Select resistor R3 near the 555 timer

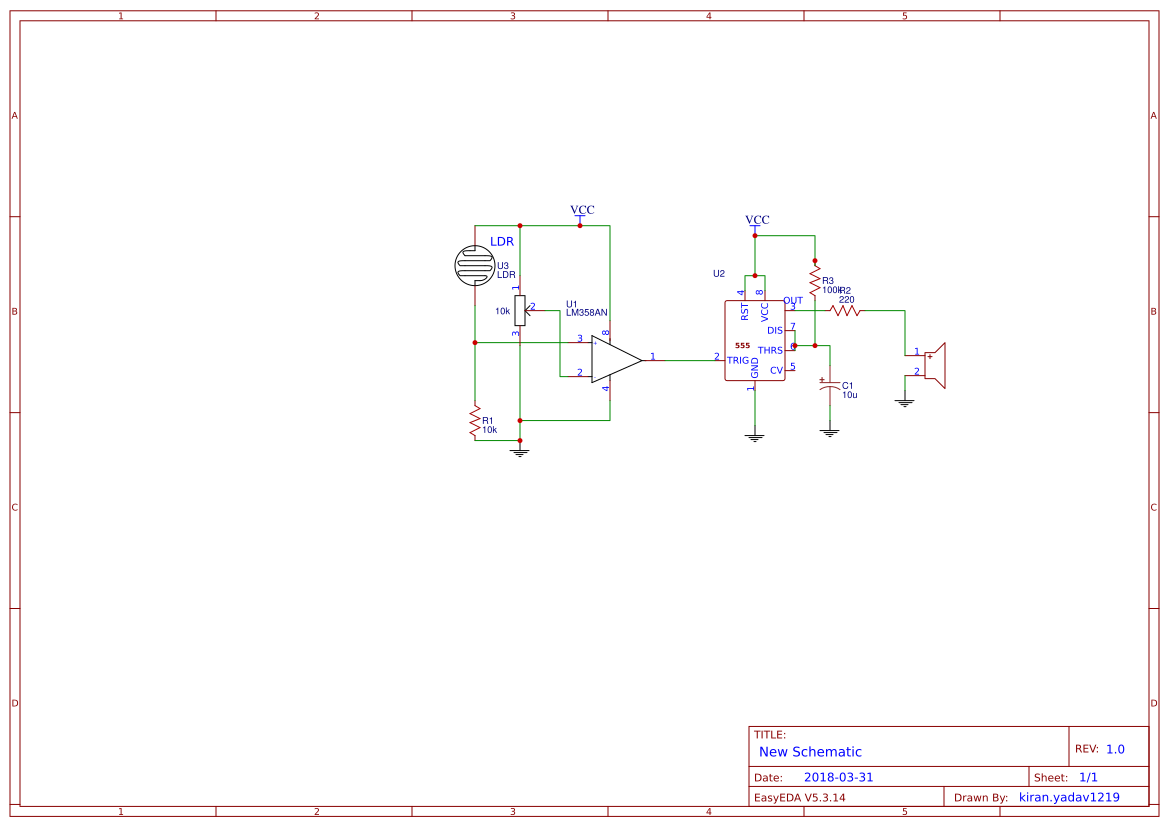pos(815,281)
